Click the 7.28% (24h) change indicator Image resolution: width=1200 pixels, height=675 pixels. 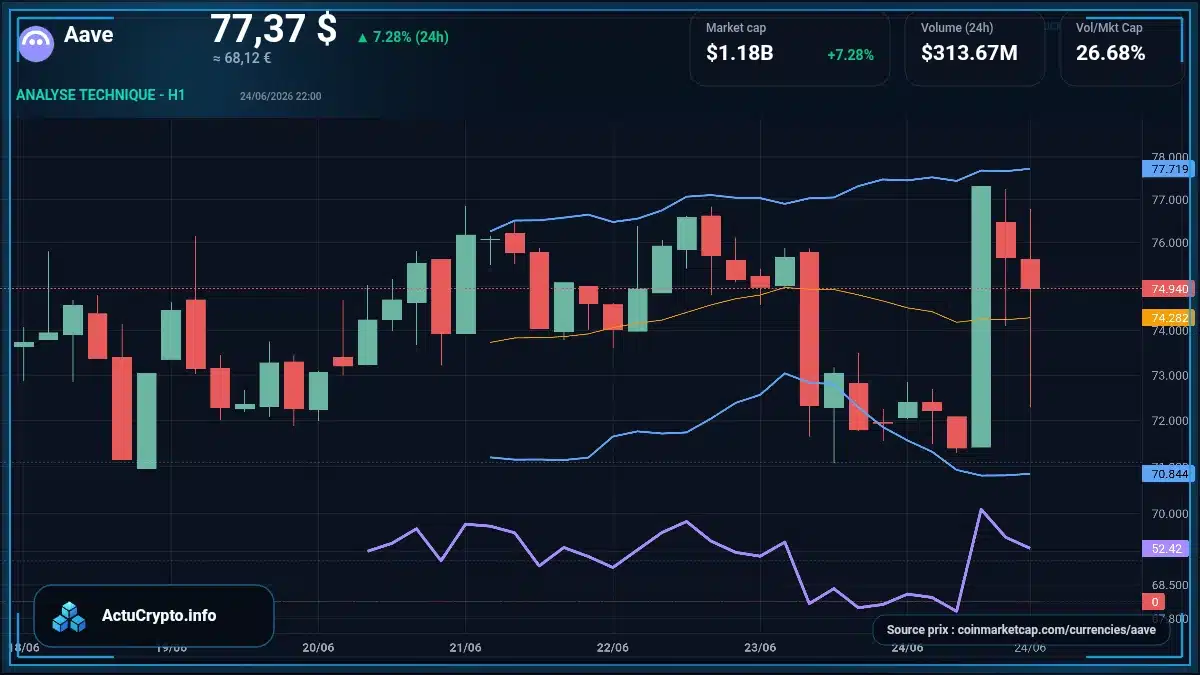402,37
